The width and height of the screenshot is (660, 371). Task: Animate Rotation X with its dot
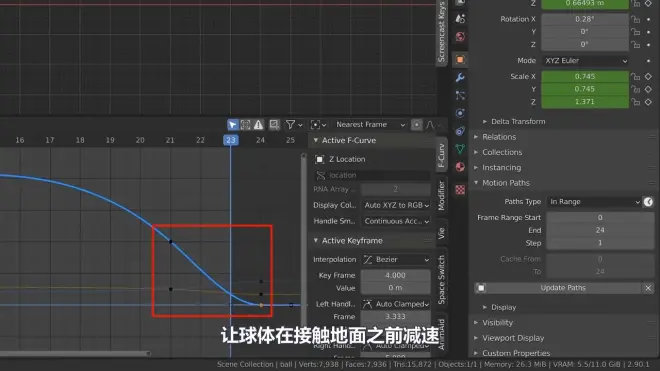(649, 19)
